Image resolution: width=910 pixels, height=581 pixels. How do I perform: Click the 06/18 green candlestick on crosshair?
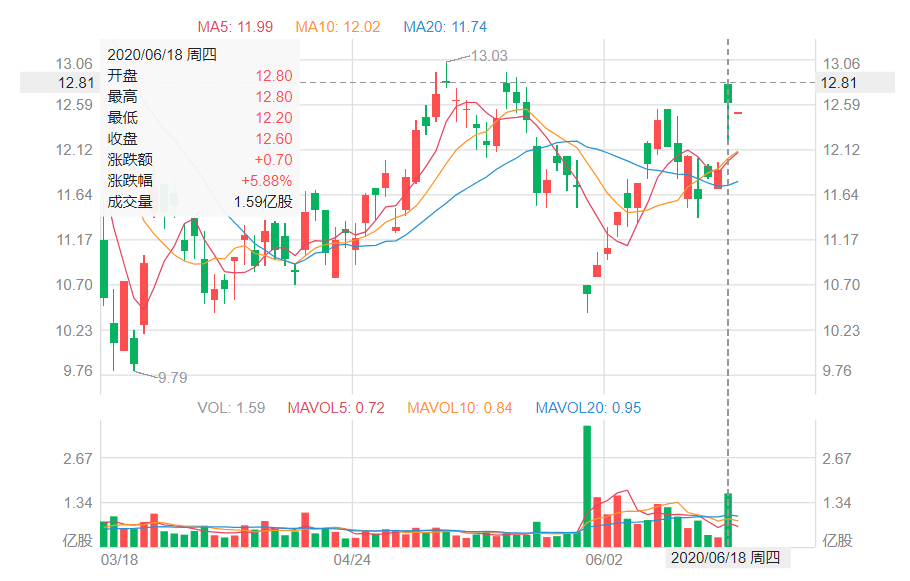click(728, 93)
